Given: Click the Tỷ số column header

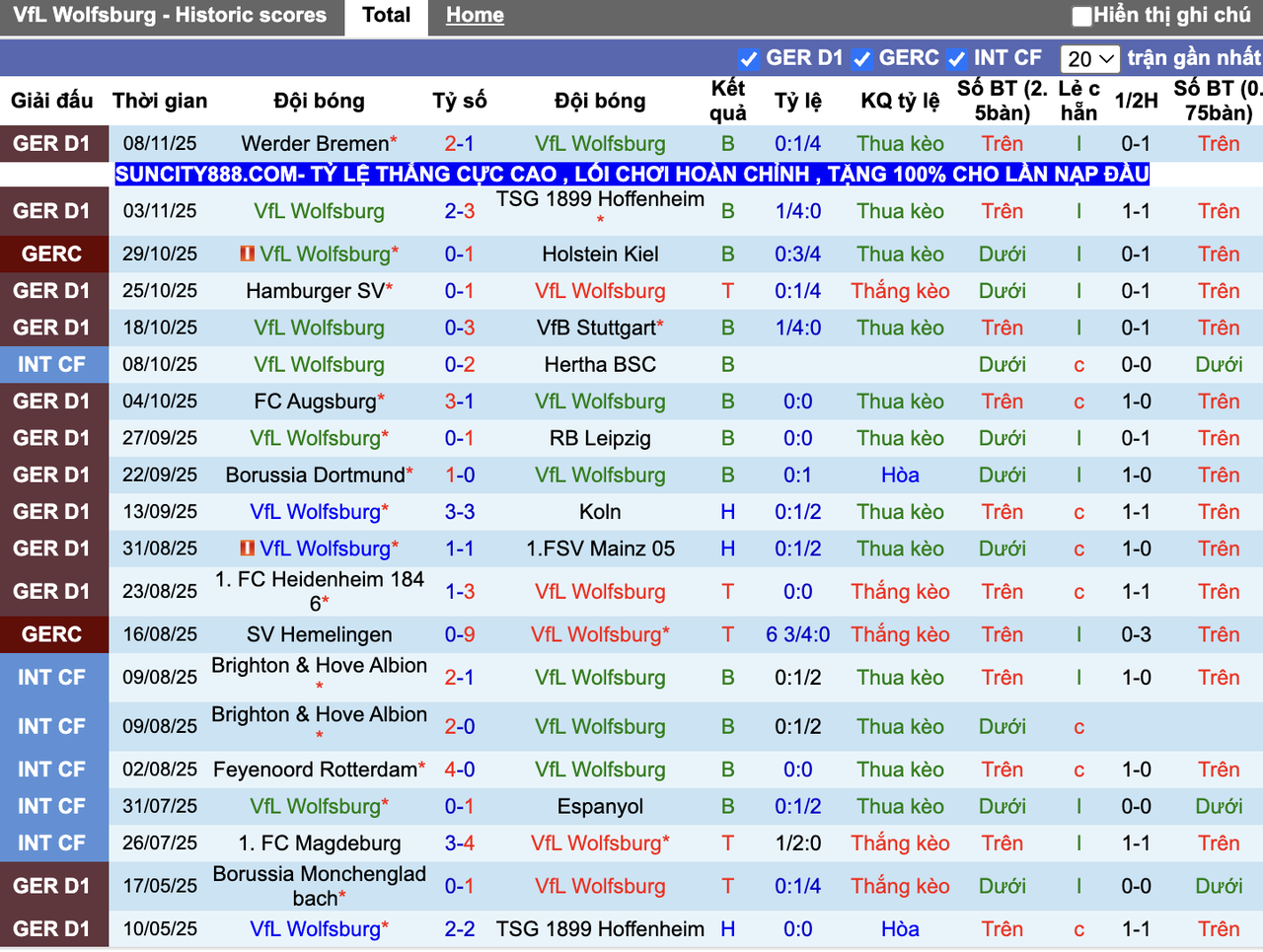Looking at the screenshot, I should click(460, 101).
